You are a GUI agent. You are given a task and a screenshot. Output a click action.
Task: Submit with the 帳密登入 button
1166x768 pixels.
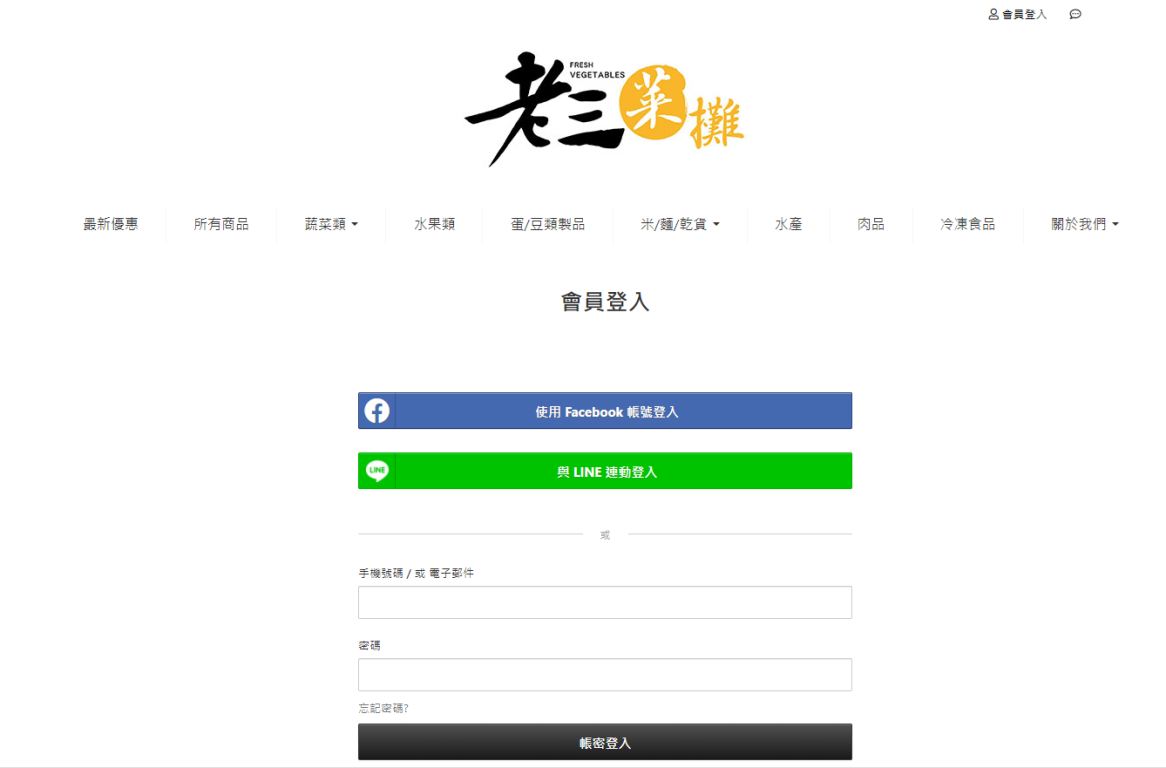(605, 741)
